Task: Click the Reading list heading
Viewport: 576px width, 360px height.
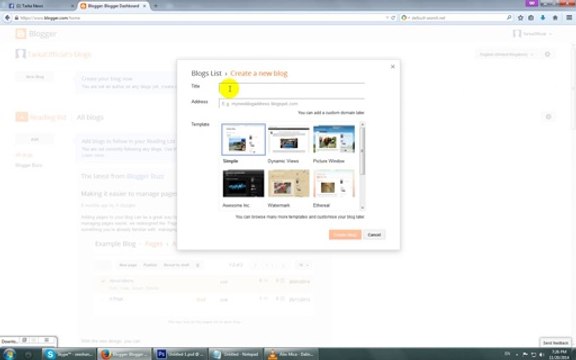Action: (x=48, y=117)
